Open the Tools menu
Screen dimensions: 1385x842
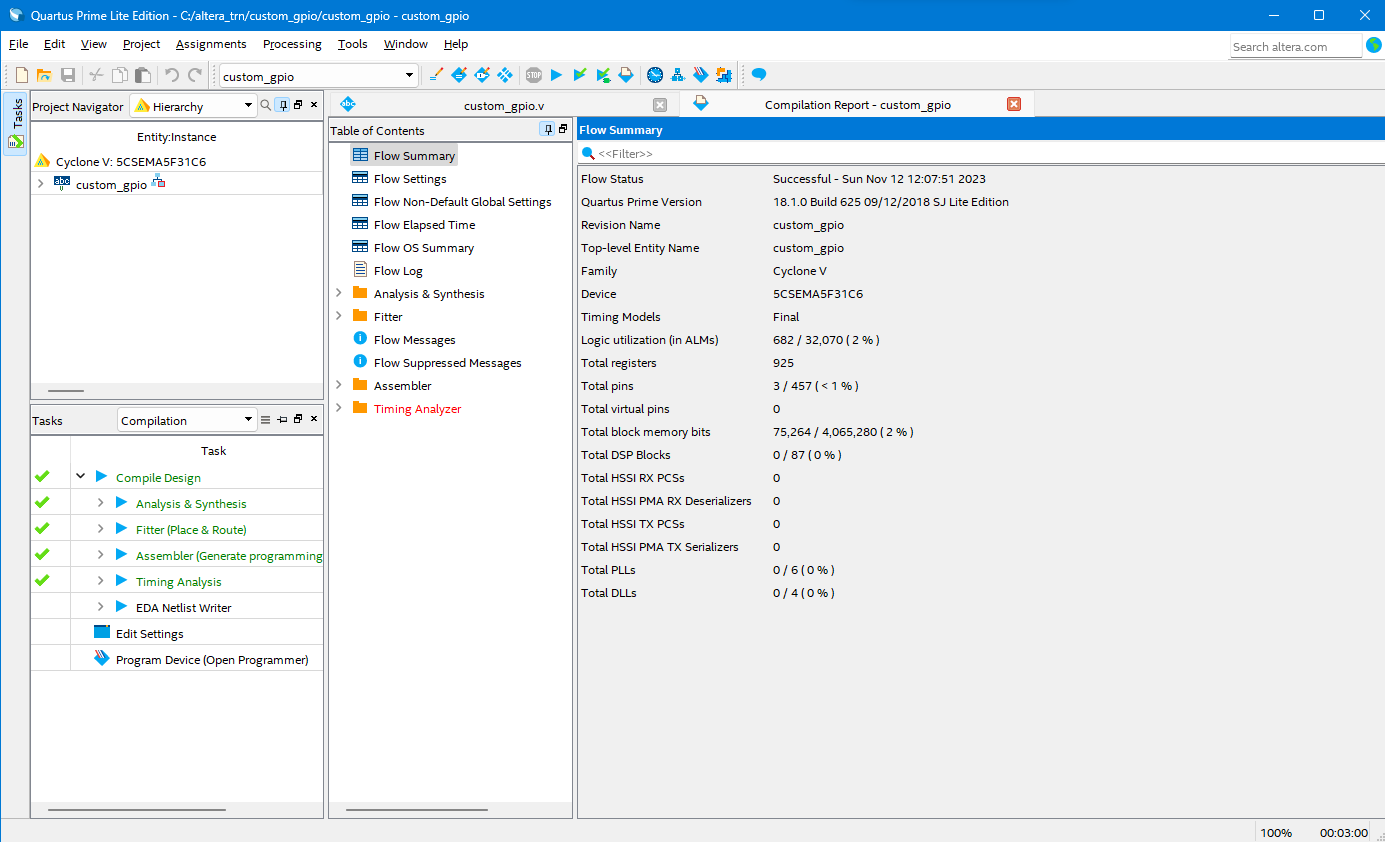click(x=352, y=44)
